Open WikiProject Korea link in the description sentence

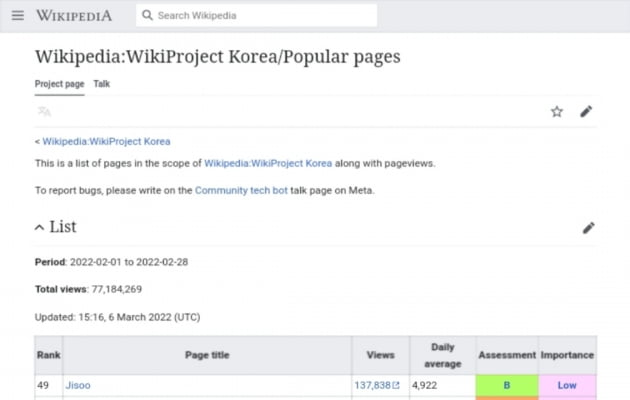point(268,163)
